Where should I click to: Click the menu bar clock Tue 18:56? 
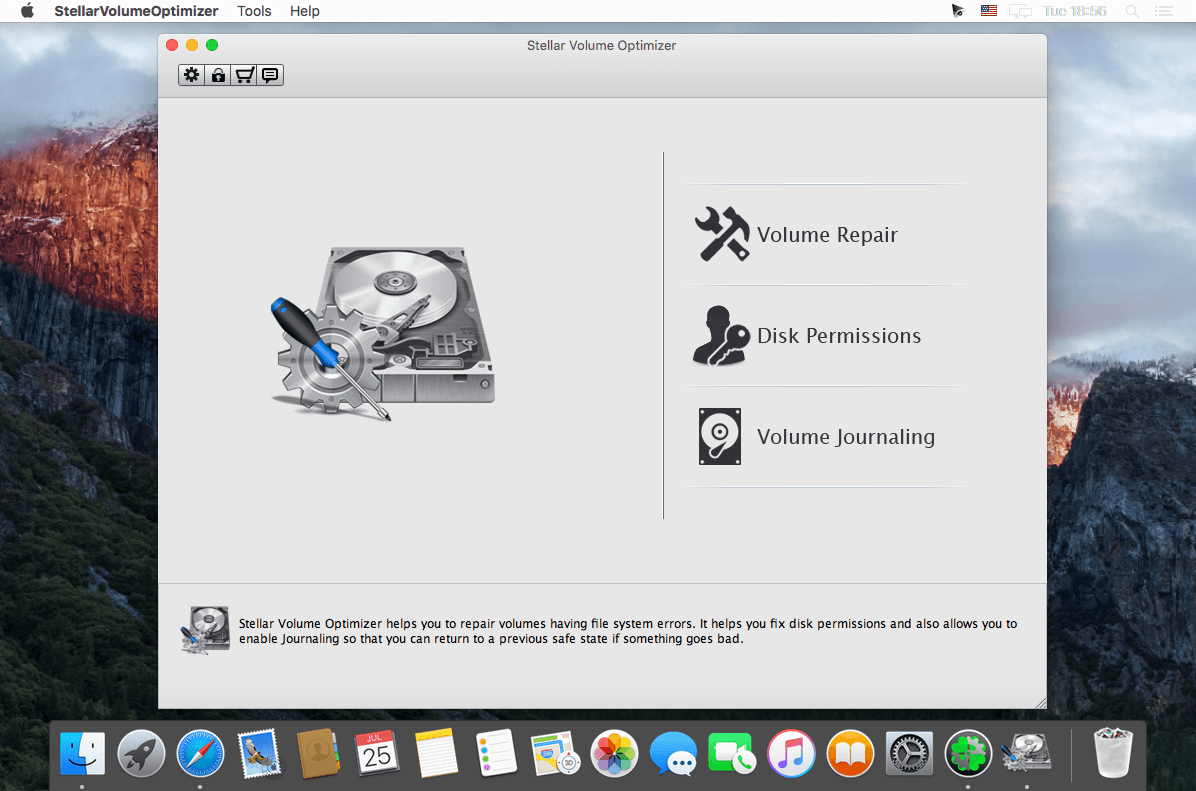1074,11
